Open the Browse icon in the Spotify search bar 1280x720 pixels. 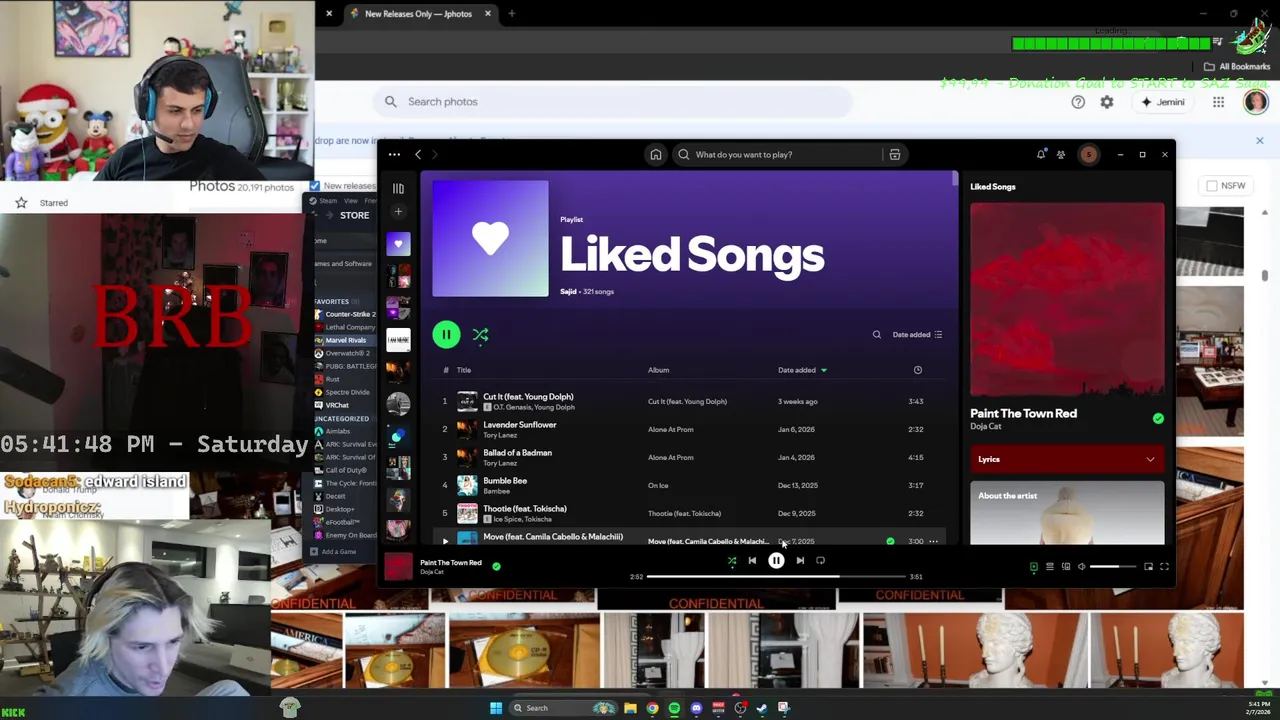pyautogui.click(x=895, y=155)
